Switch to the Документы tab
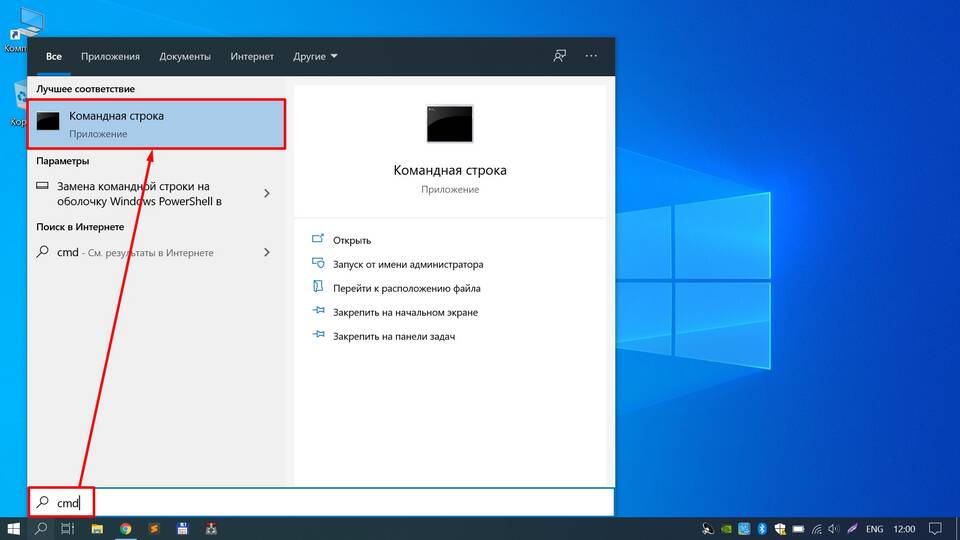The height and width of the screenshot is (540, 960). tap(185, 56)
